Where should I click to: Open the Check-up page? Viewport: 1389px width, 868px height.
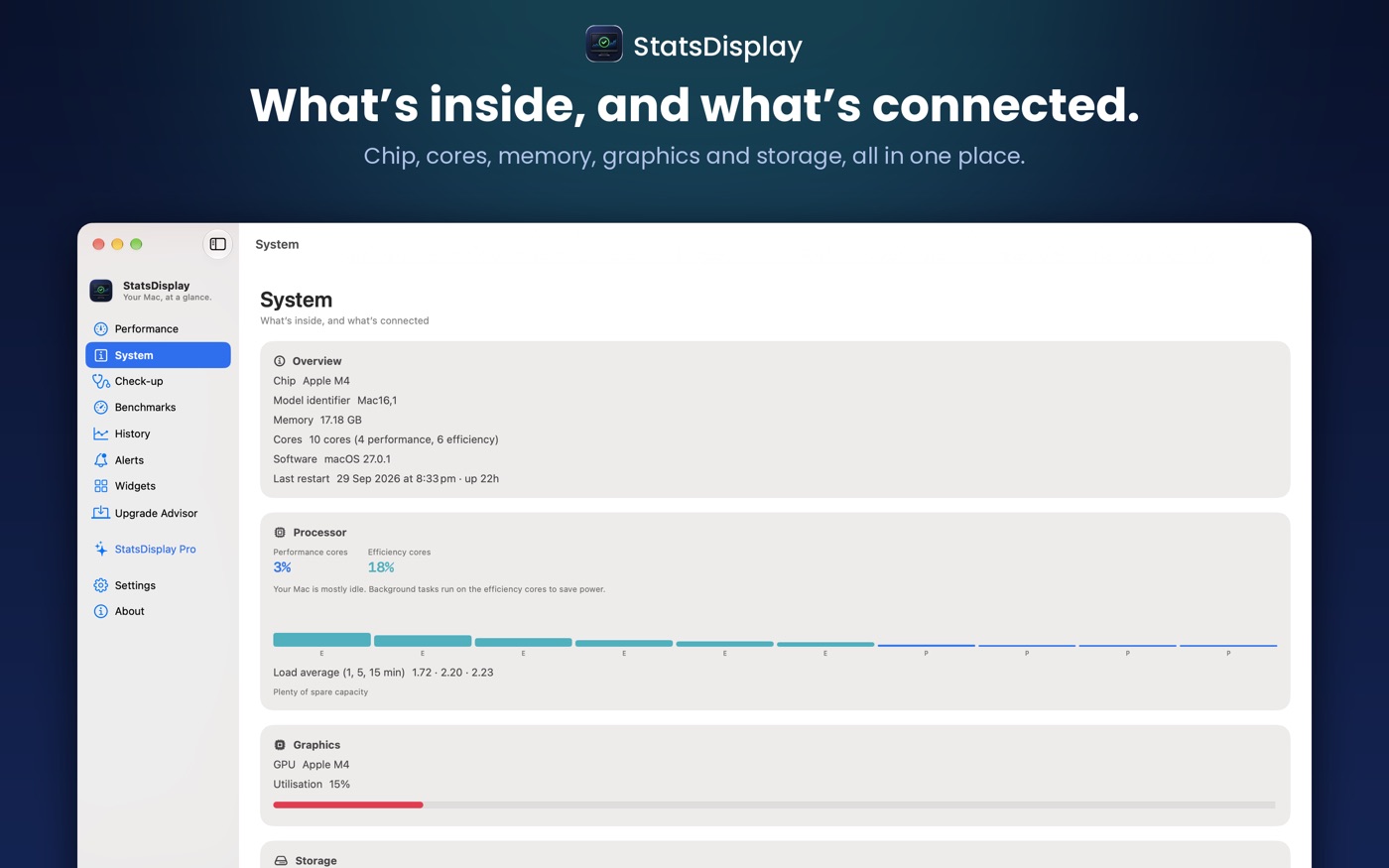tap(158, 381)
